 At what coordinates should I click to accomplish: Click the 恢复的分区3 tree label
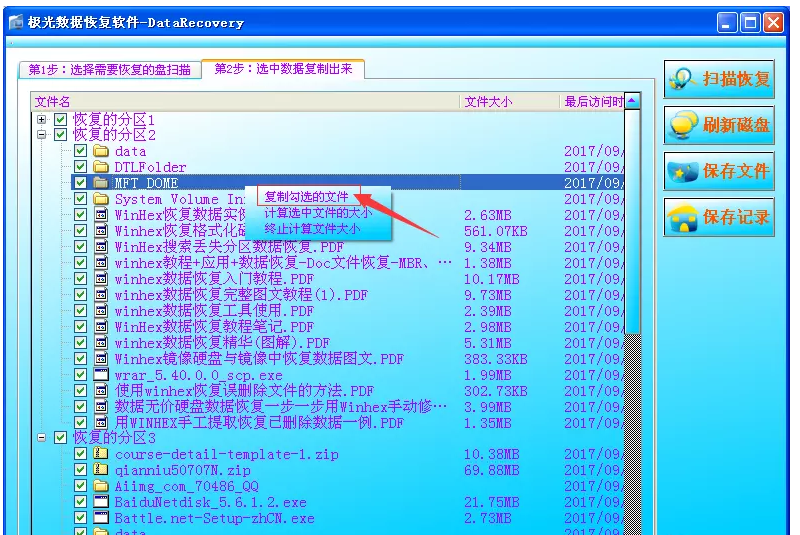pos(114,438)
